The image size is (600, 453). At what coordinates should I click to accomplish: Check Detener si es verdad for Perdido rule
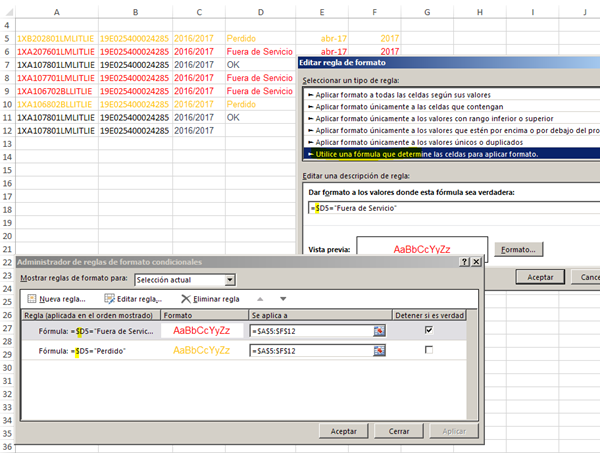[x=429, y=351]
